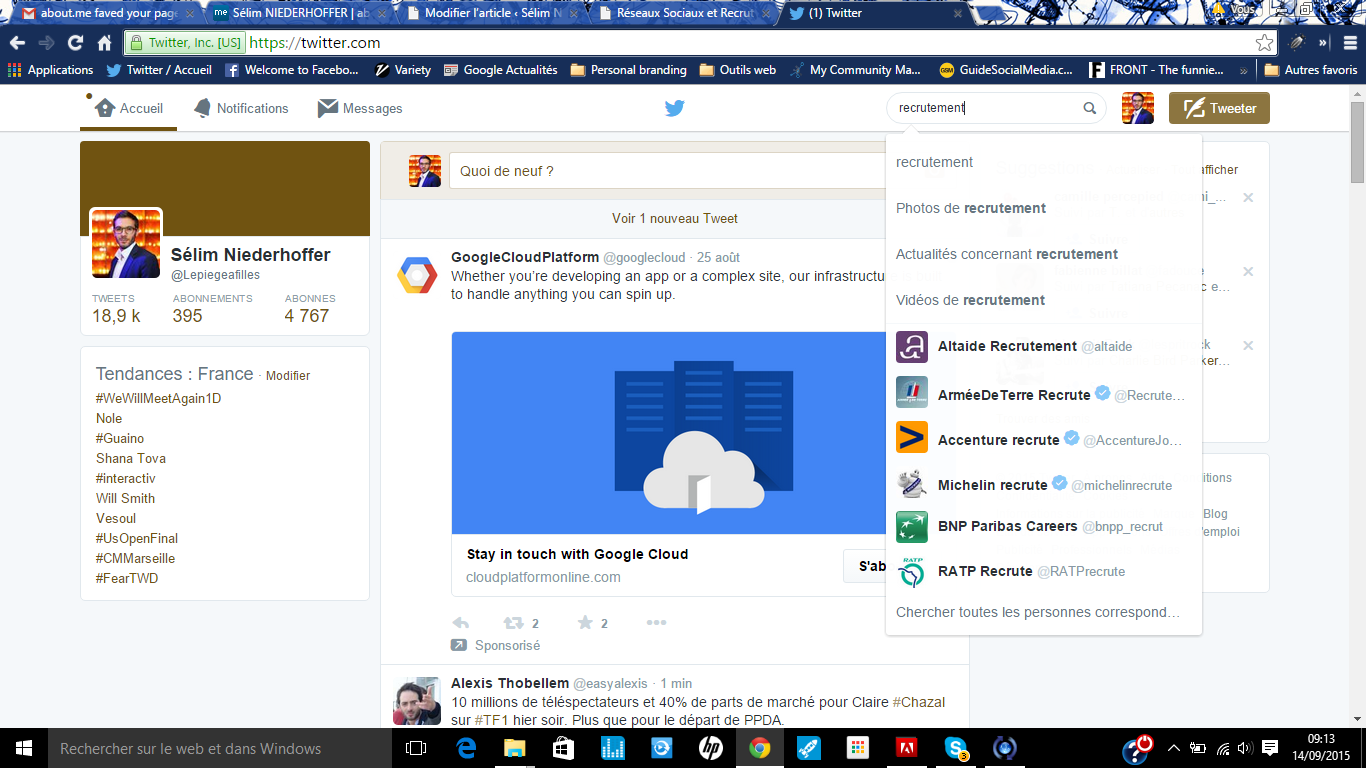Click the Alexis Thobellem avatar

pos(417,701)
